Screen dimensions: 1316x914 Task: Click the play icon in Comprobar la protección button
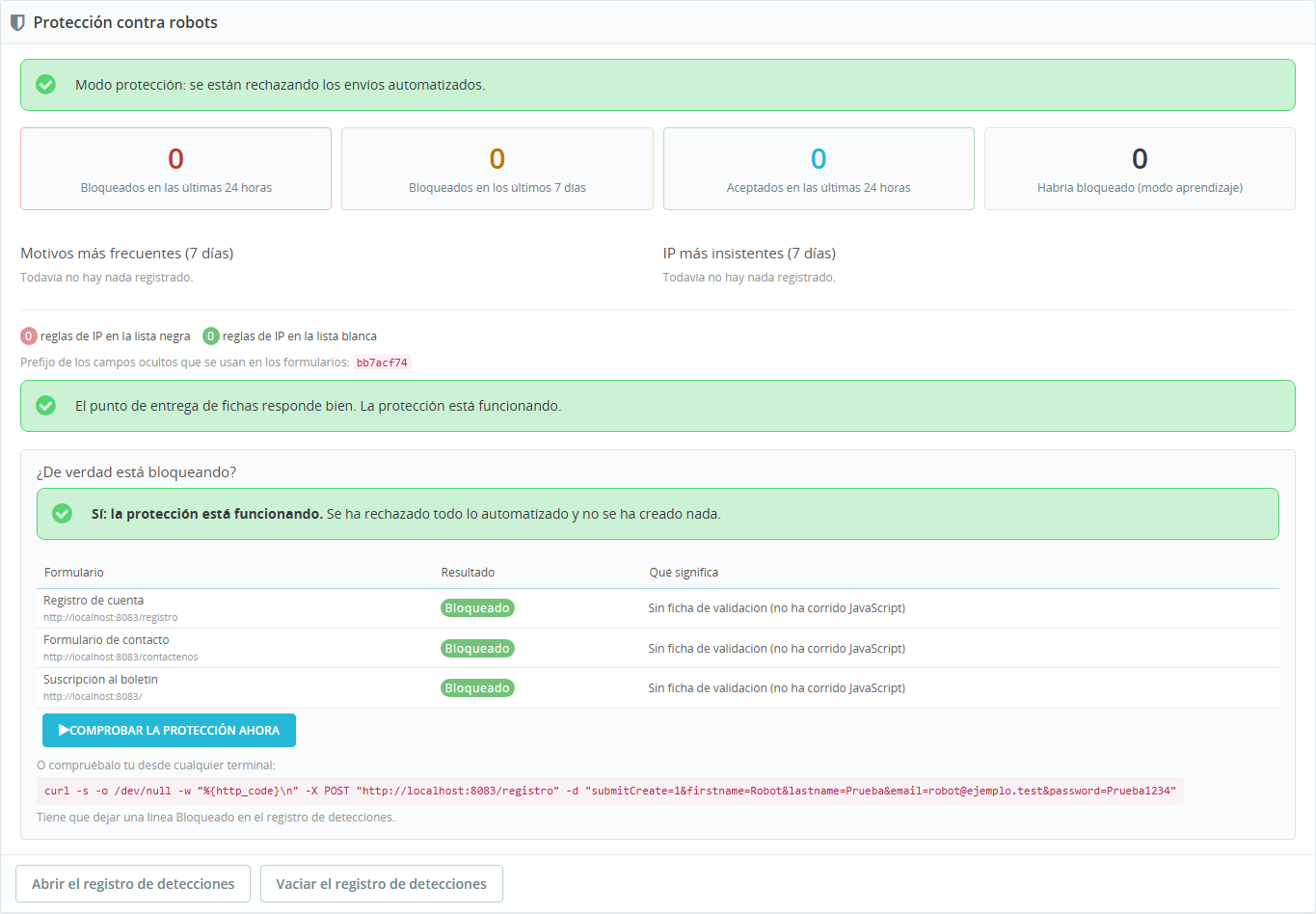tap(64, 731)
